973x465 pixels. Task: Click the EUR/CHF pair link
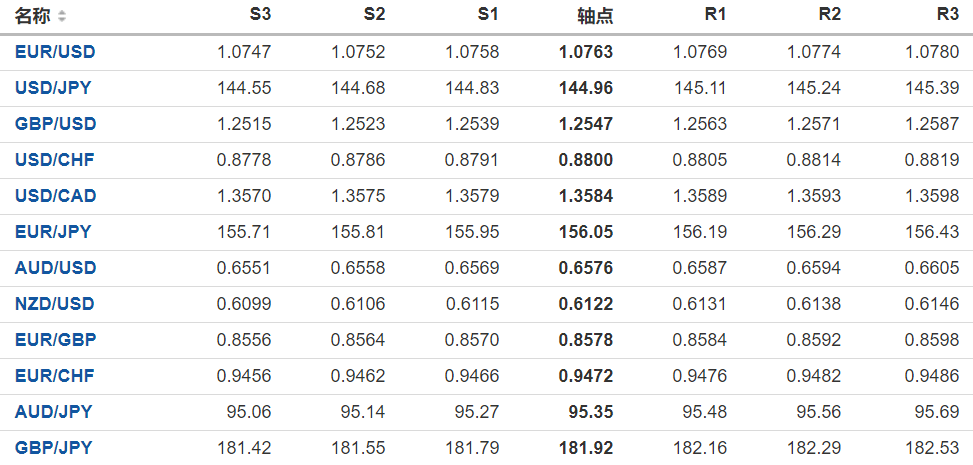click(55, 376)
